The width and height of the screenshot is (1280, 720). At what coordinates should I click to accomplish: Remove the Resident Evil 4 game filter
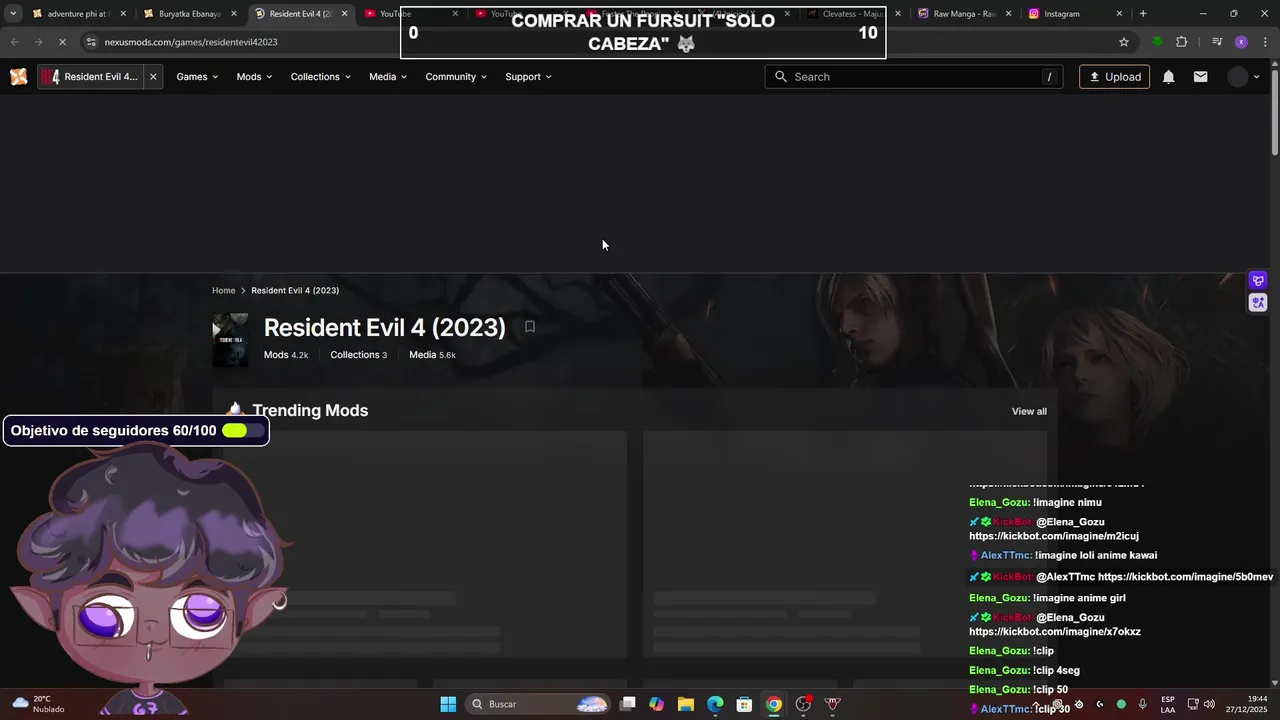[153, 77]
